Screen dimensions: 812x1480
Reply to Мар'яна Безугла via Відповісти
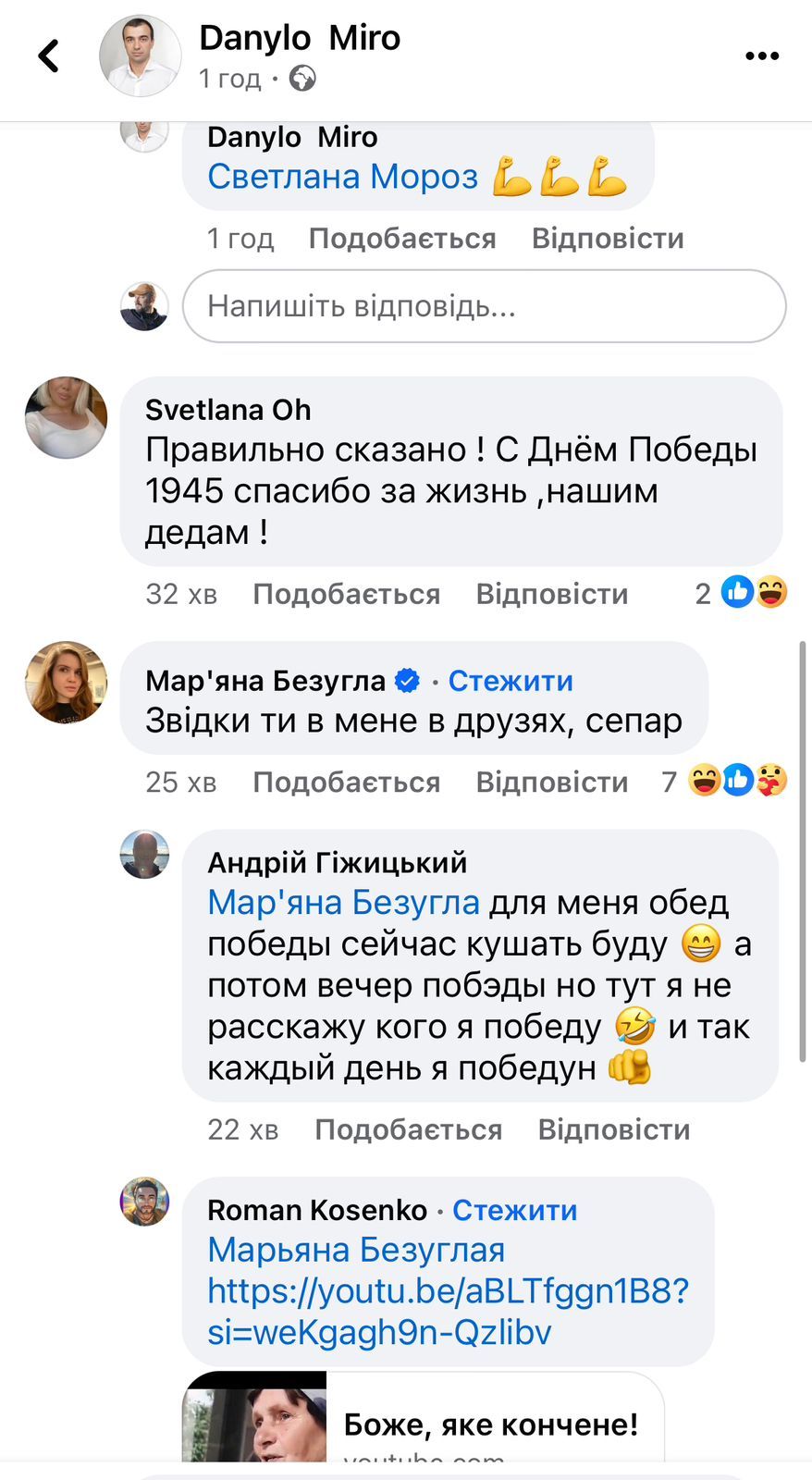[x=551, y=783]
